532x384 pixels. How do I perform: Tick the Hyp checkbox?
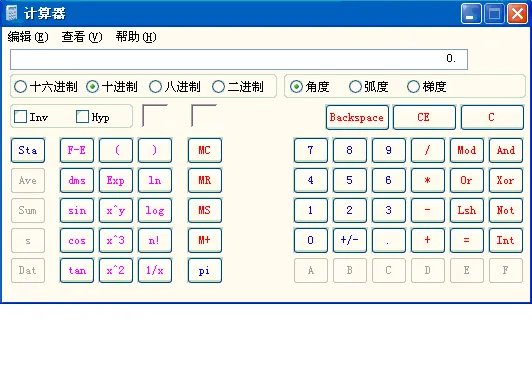click(x=93, y=117)
